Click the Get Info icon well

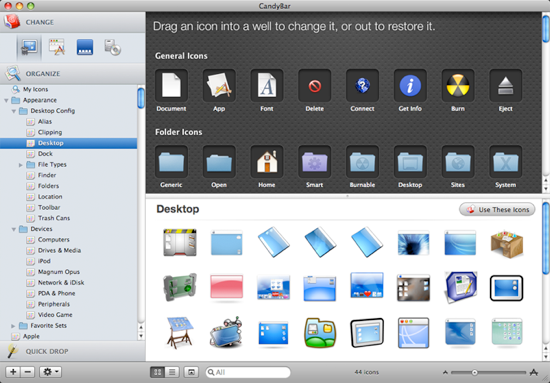point(410,86)
